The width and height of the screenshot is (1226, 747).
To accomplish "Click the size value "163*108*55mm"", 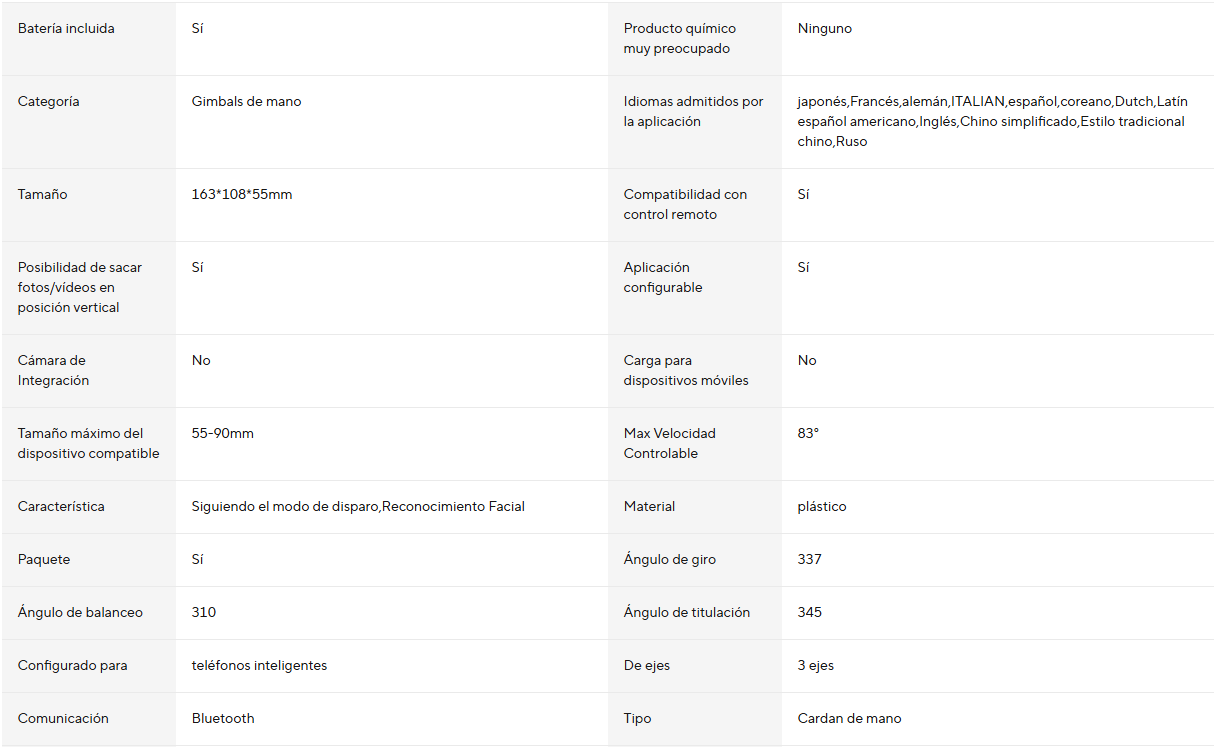I will pyautogui.click(x=242, y=195).
